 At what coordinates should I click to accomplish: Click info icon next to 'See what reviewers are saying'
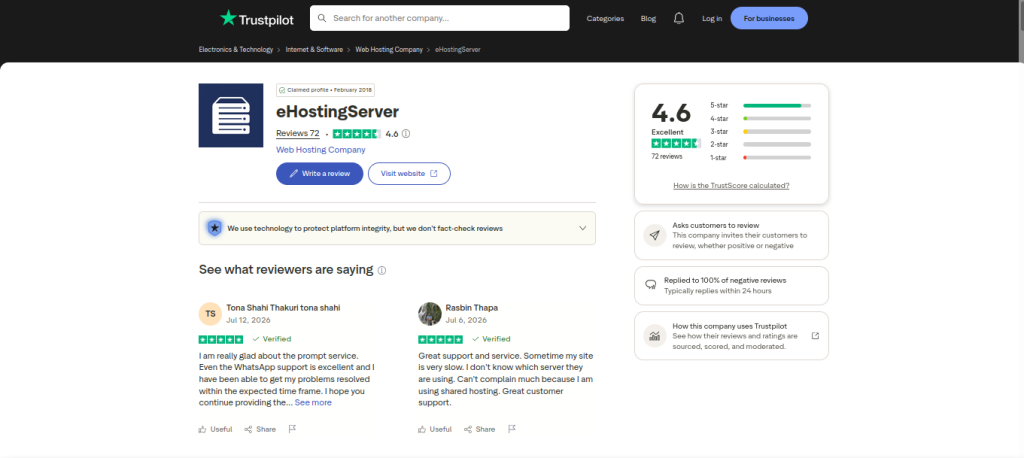coord(382,270)
